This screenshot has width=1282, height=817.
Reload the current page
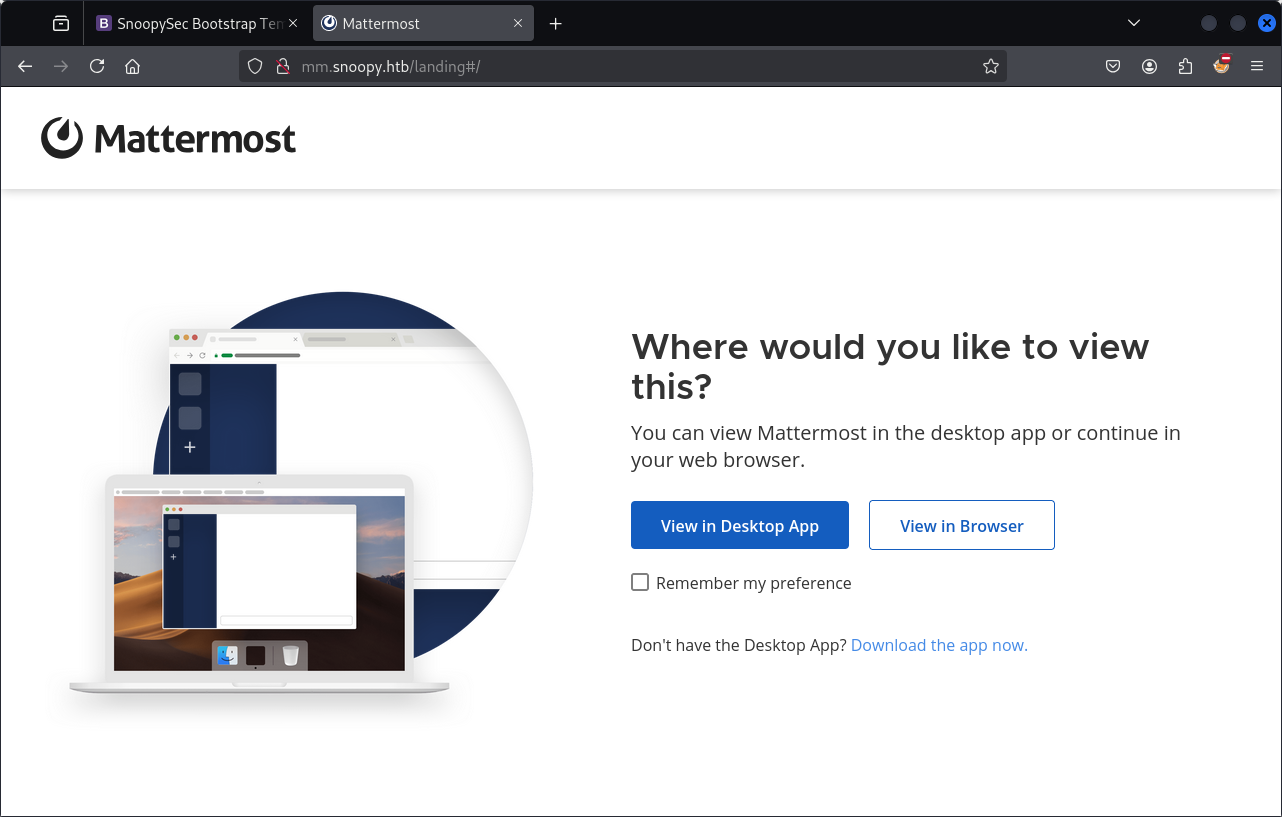point(97,66)
